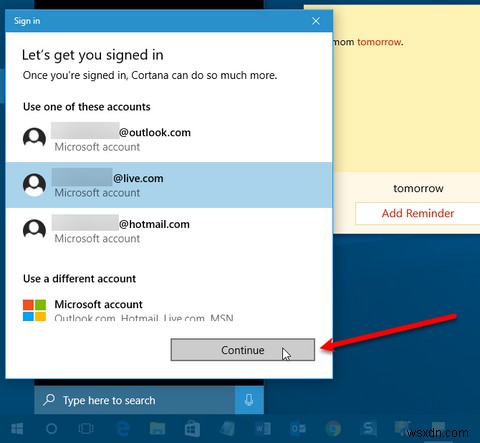Click the 'Use one of these accounts' heading
This screenshot has height=443, width=480.
pyautogui.click(x=87, y=107)
